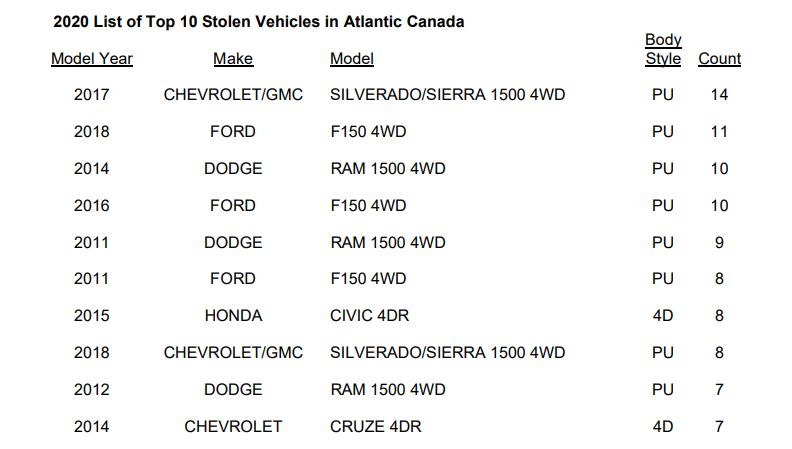Select the F150 4WD model in 2016 row
The image size is (792, 449).
tap(368, 206)
